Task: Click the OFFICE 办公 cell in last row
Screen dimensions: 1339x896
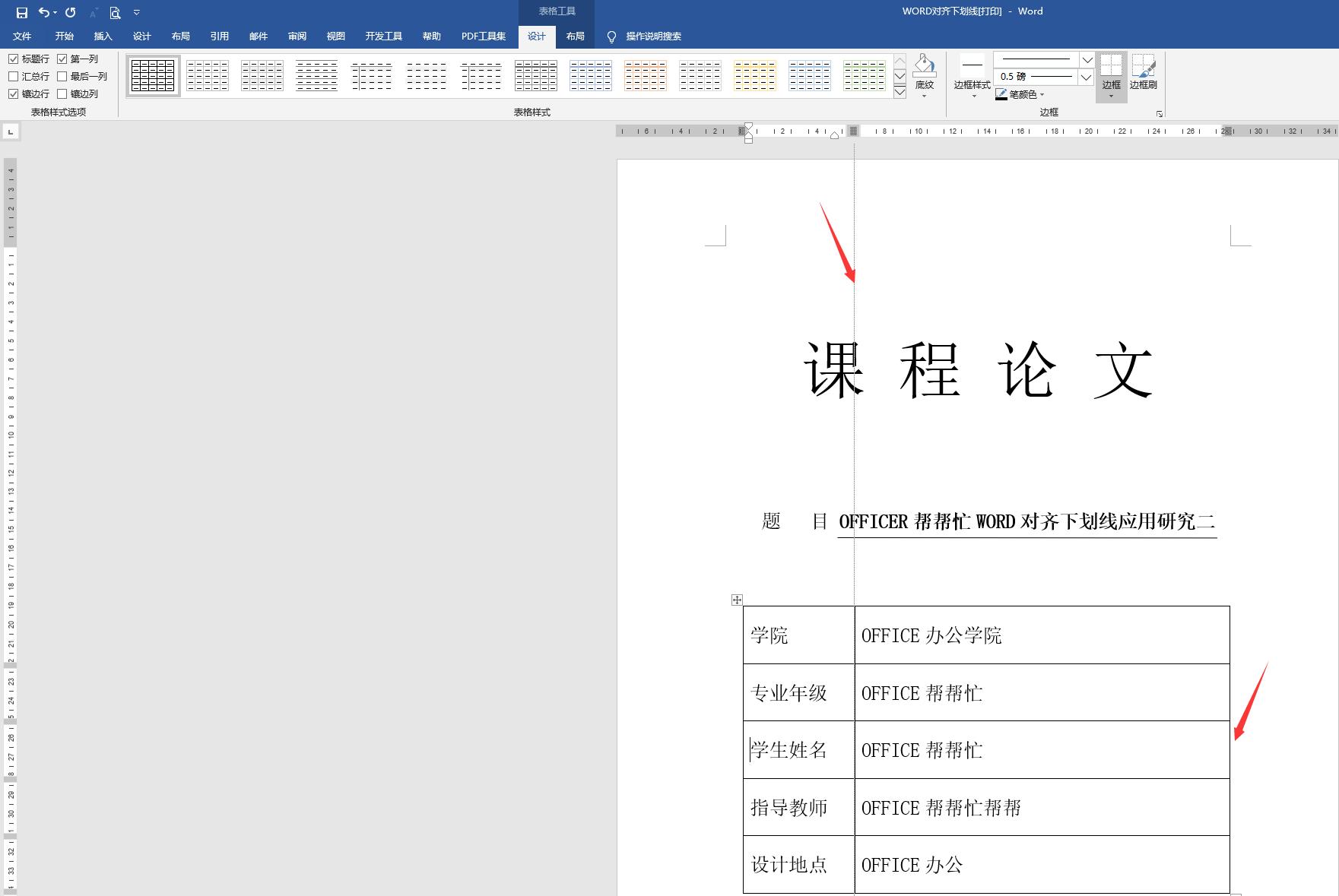Action: (x=1042, y=865)
